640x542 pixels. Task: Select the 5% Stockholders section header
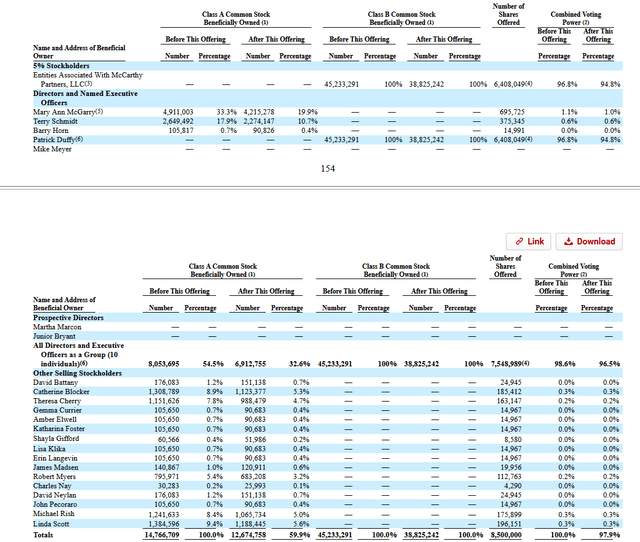61,66
